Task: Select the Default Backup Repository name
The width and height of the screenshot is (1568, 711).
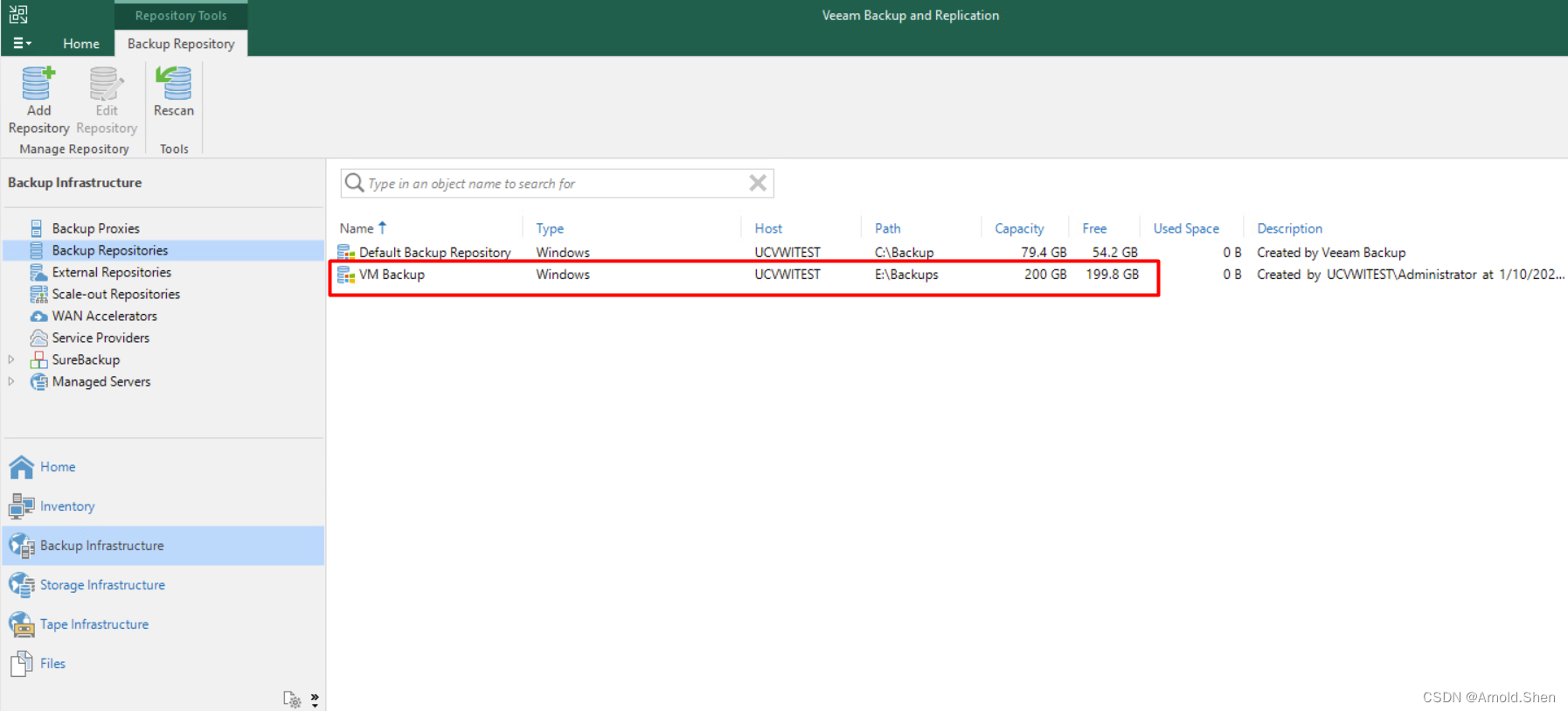Action: pyautogui.click(x=434, y=253)
